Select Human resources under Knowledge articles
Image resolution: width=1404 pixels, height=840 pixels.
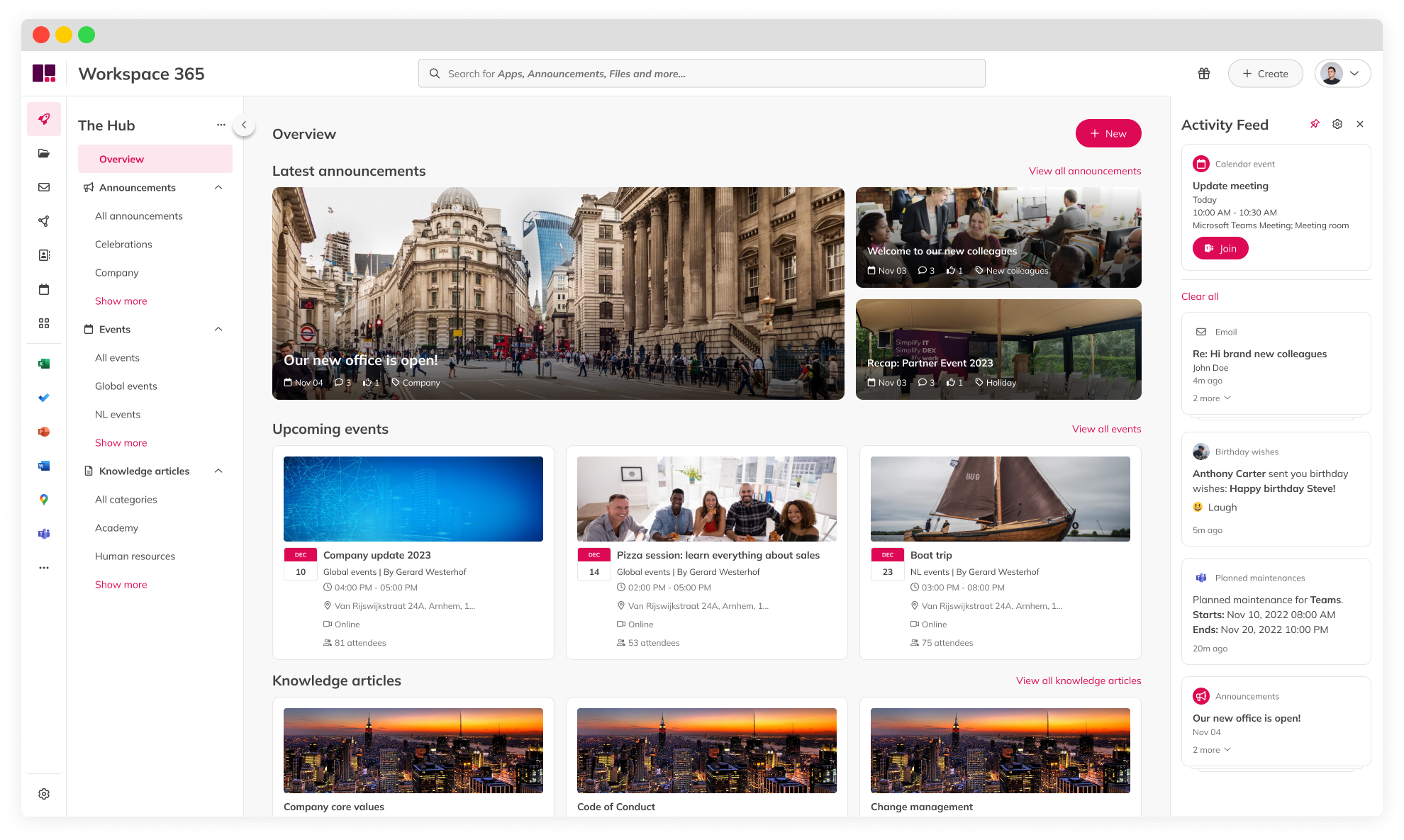click(135, 556)
